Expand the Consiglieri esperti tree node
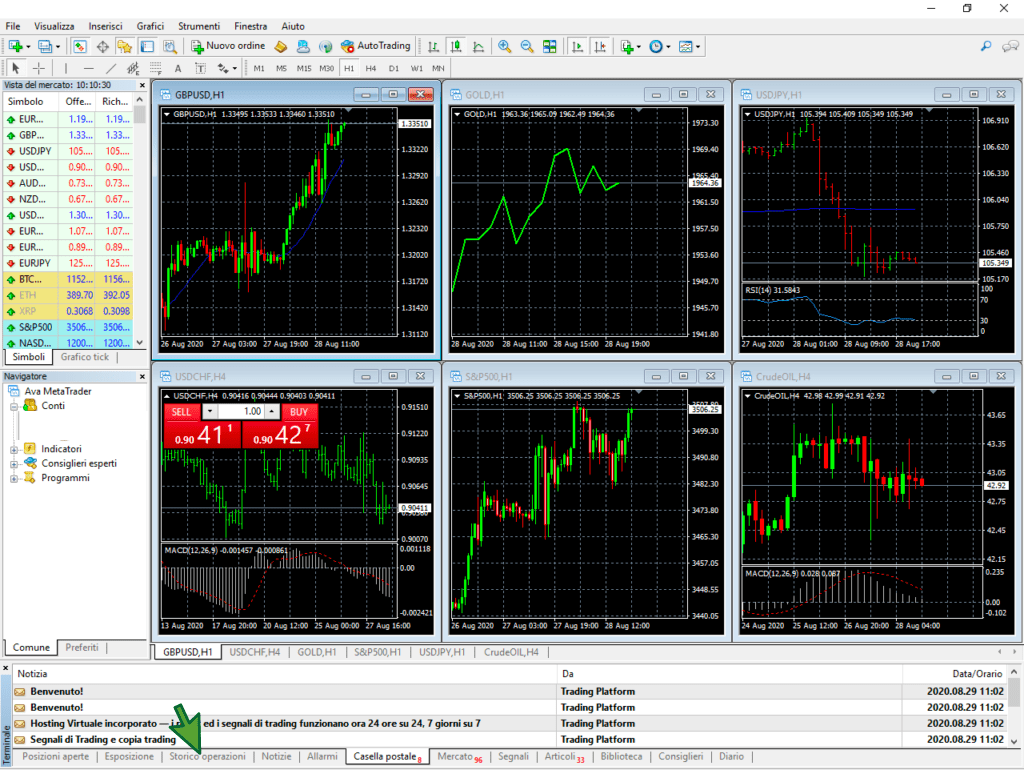 pos(14,464)
